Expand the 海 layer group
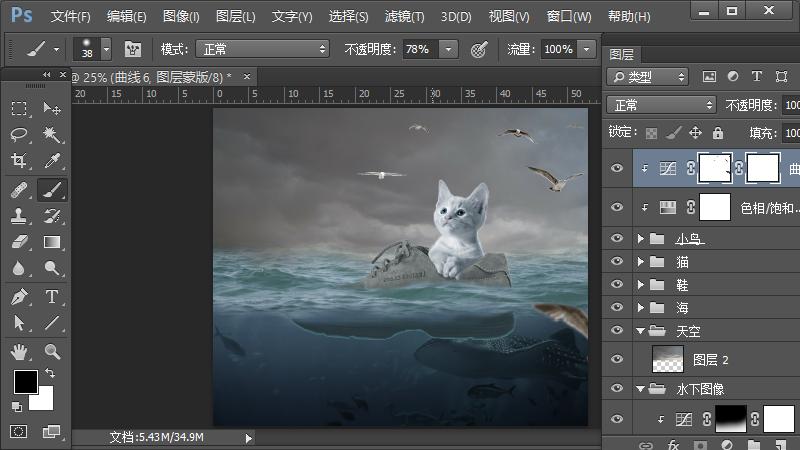This screenshot has width=800, height=450. 641,307
